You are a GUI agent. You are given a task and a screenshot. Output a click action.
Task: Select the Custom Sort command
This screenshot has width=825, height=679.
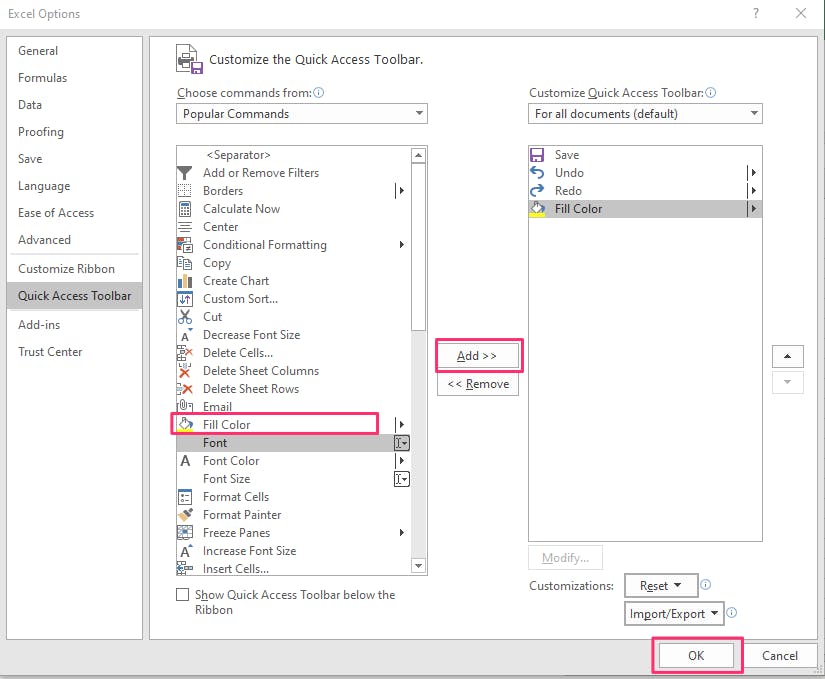pos(237,298)
